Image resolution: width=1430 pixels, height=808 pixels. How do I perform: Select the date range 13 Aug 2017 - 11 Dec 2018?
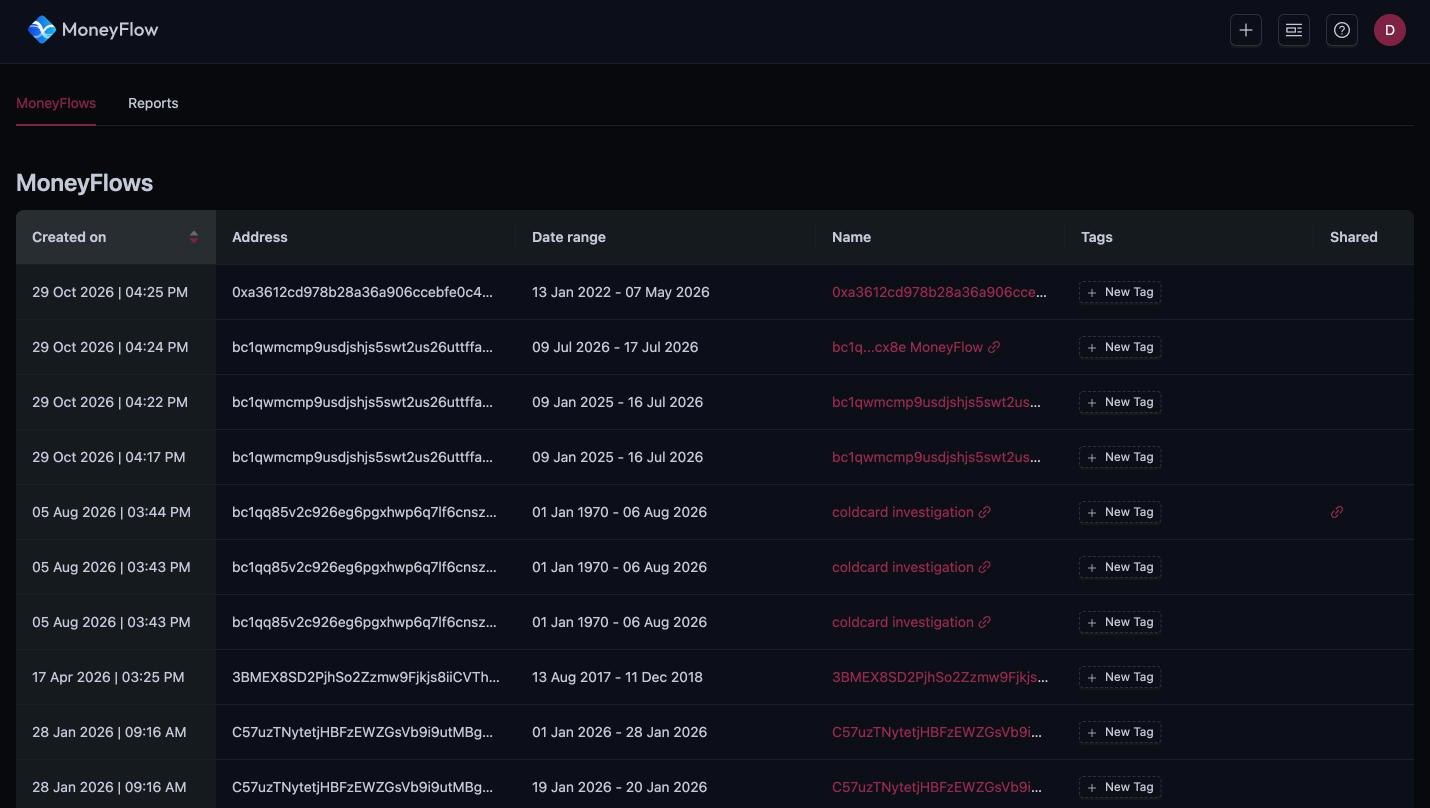(617, 677)
